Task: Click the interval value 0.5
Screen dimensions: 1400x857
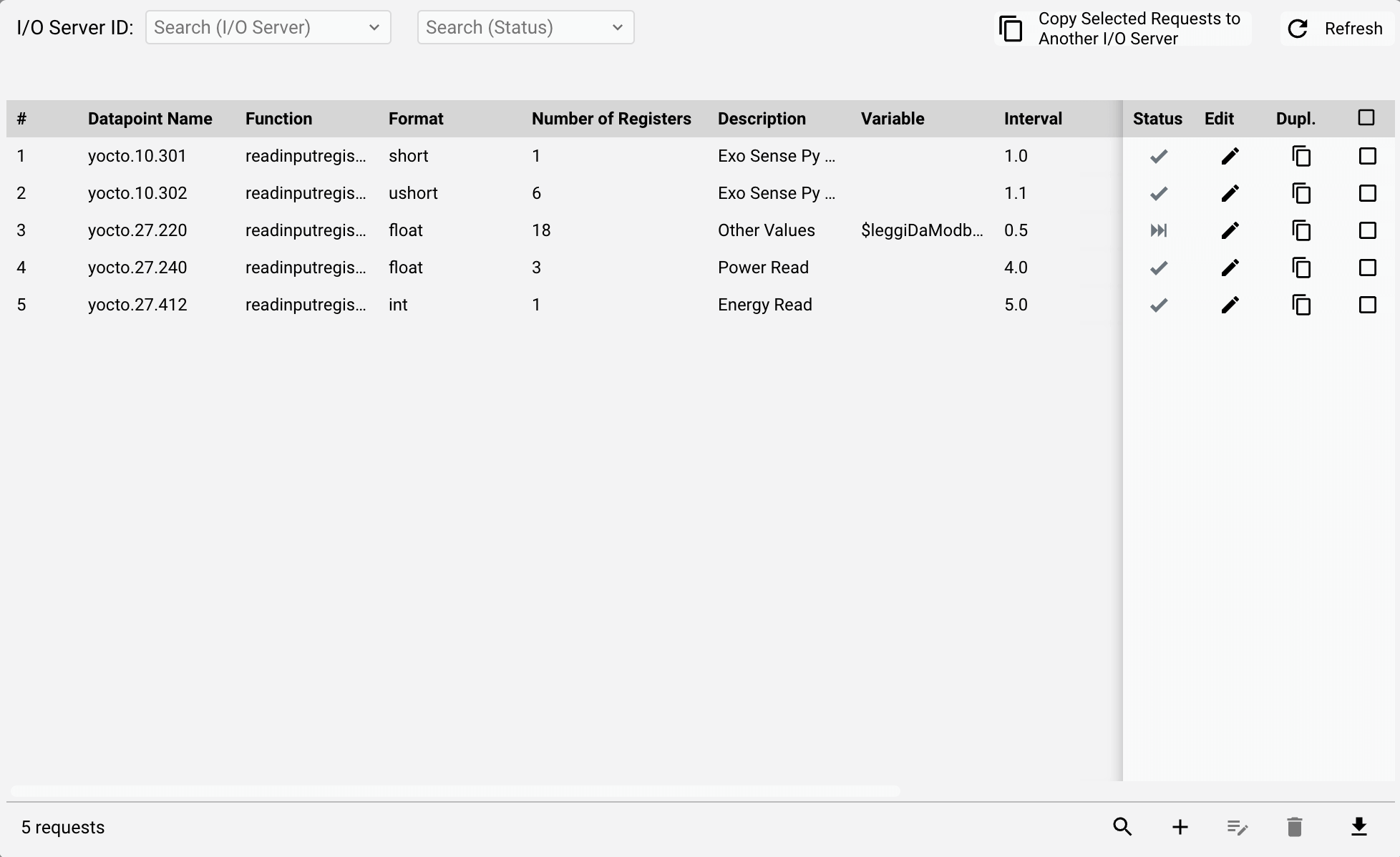Action: tap(1016, 230)
